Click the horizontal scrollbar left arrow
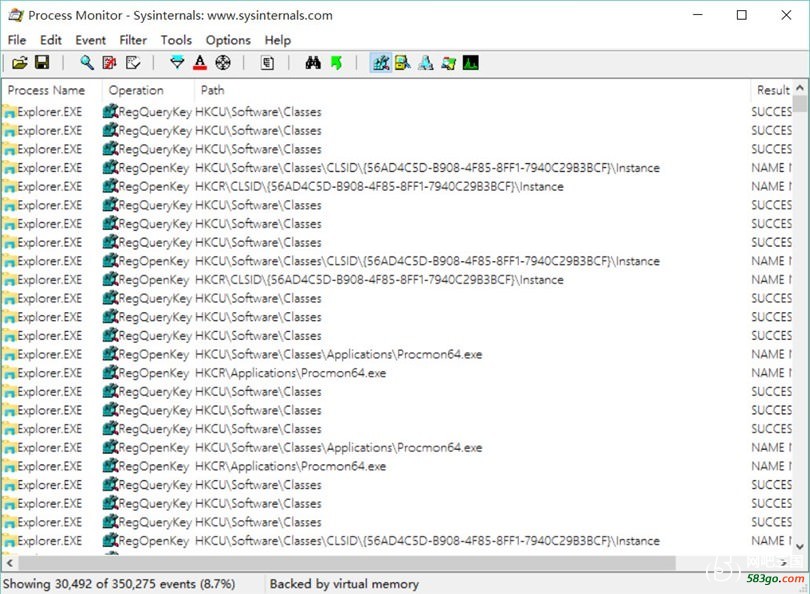The image size is (810, 594). (10, 563)
